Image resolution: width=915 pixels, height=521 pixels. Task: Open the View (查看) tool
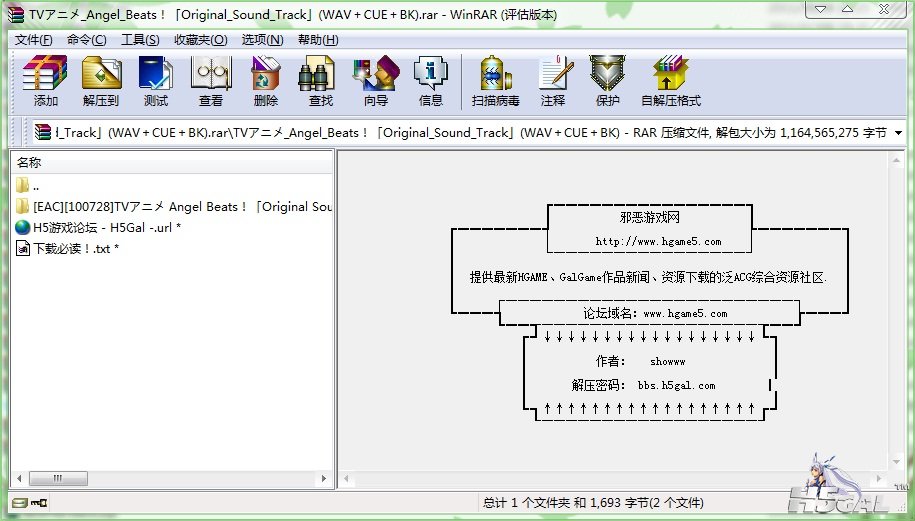point(211,81)
